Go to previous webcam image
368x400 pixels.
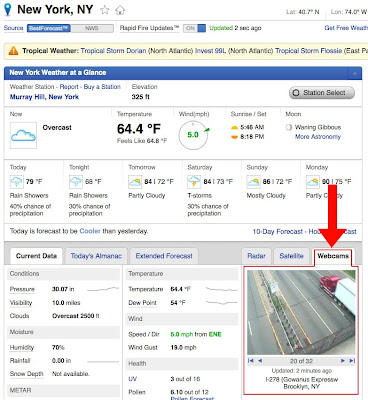pyautogui.click(x=260, y=361)
